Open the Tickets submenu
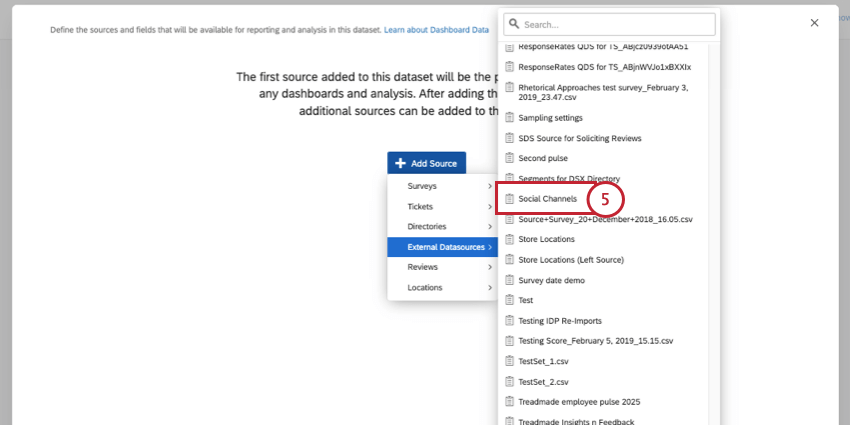The width and height of the screenshot is (850, 425). pos(442,207)
